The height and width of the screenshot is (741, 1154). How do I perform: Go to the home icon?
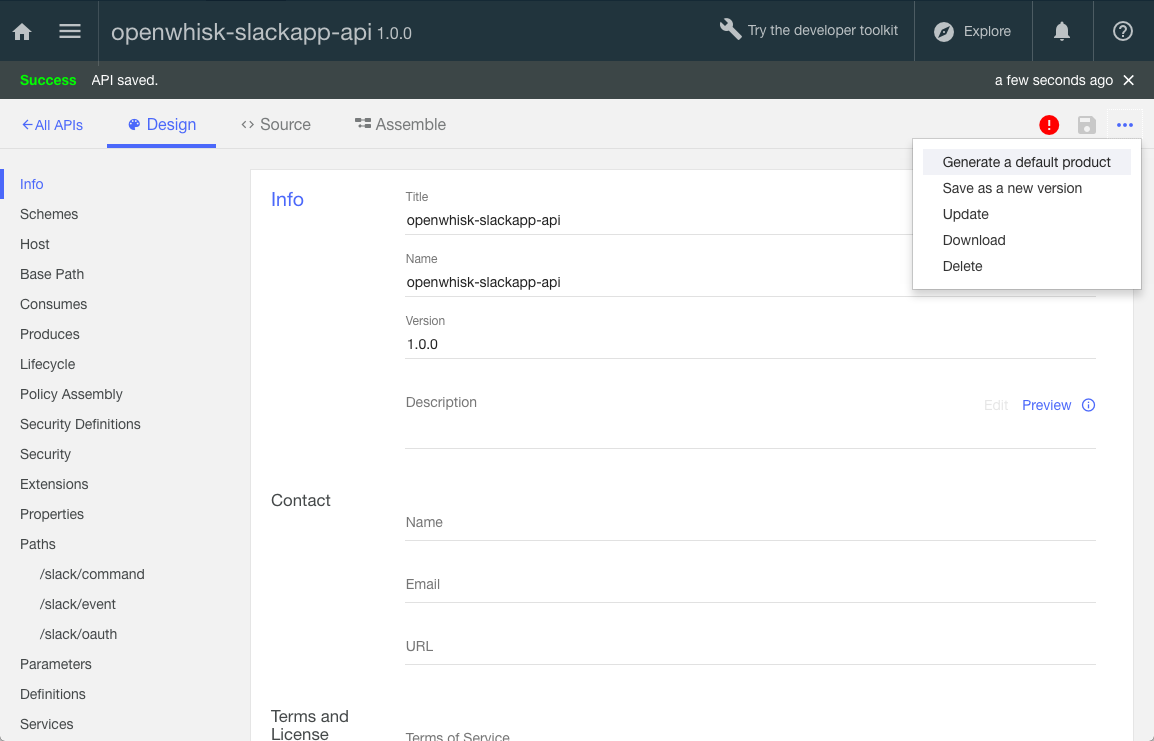(22, 32)
